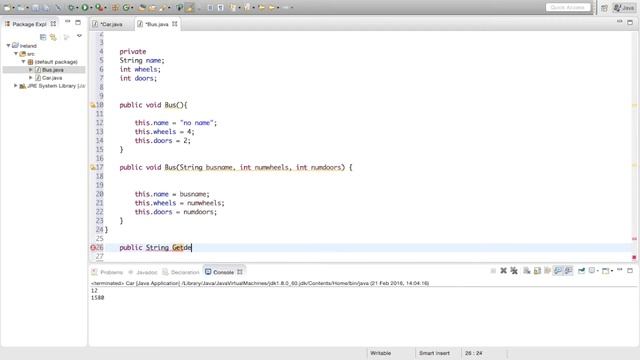Open the New file wizard icon
Viewport: 640px width, 360px height.
tap(7, 7)
